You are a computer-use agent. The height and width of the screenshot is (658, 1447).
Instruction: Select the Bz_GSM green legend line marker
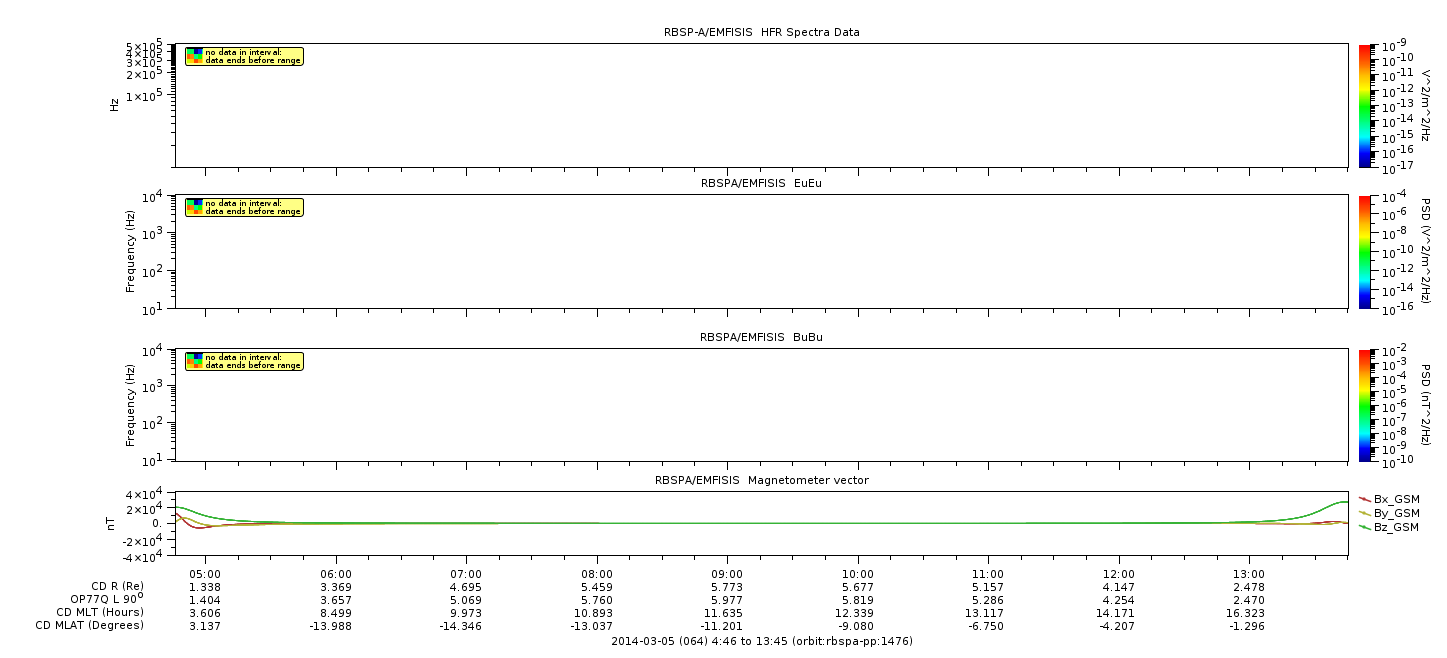click(x=1364, y=527)
